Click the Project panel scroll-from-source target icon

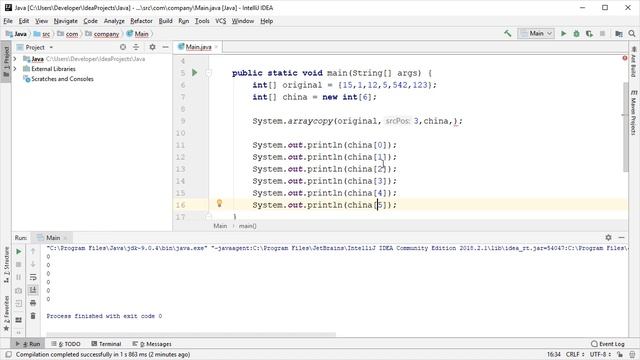click(123, 47)
